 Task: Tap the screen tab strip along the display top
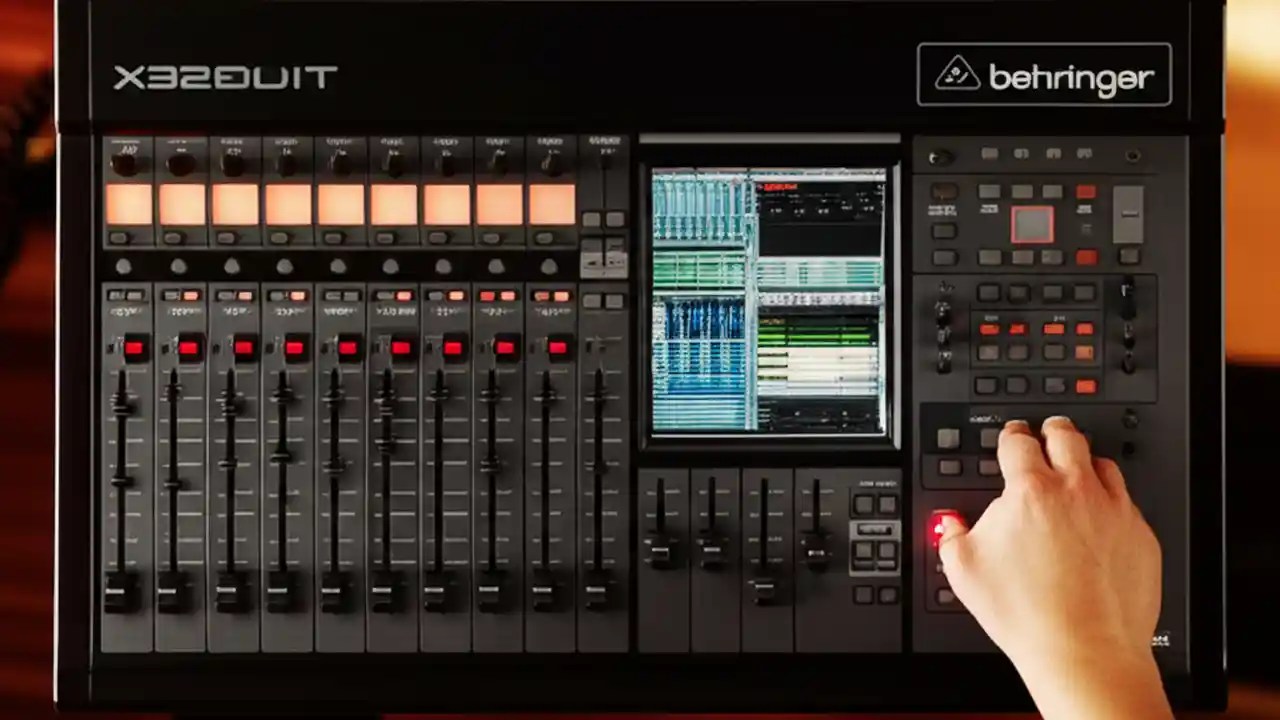tap(770, 172)
